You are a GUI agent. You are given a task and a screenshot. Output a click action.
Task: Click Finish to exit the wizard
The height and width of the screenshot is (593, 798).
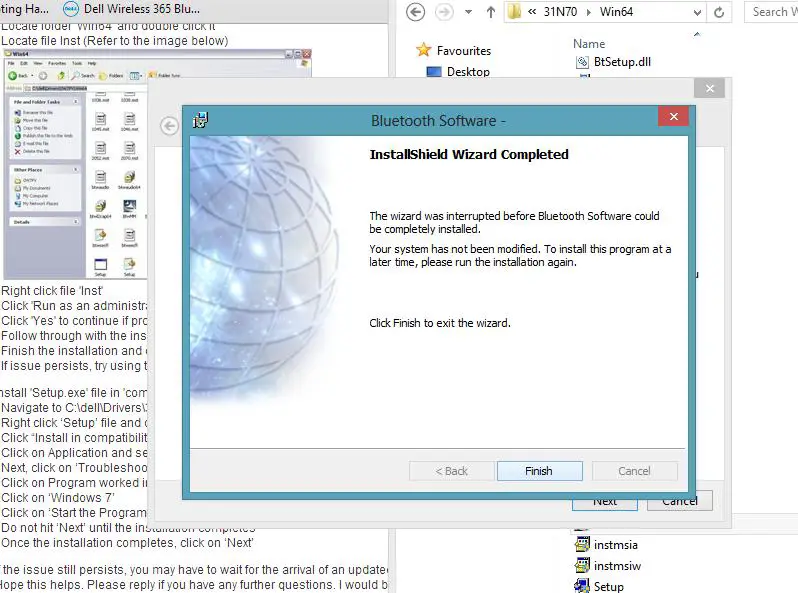pos(539,471)
